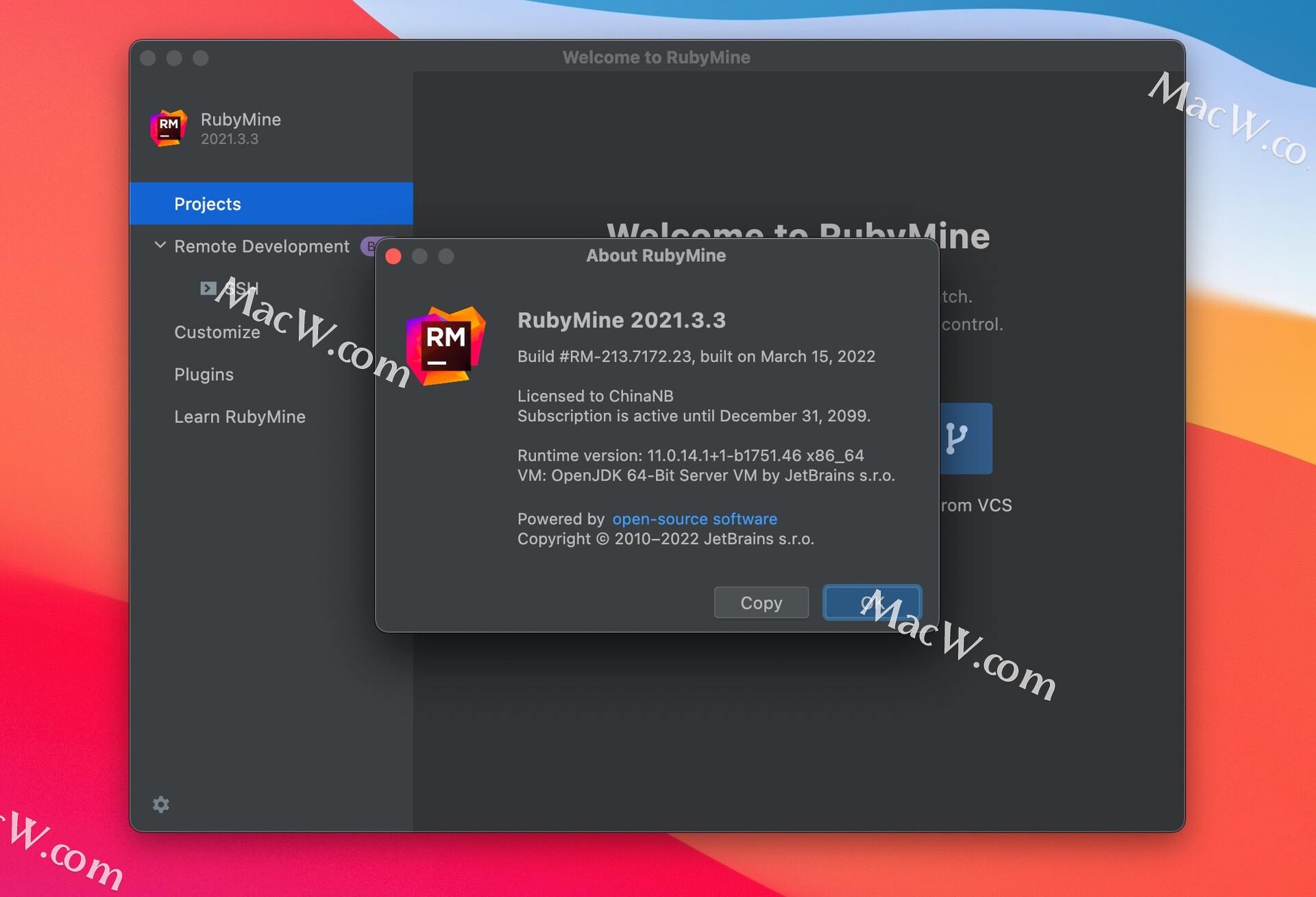The width and height of the screenshot is (1316, 897).
Task: Open the Learn RubyMine section
Action: pos(239,417)
